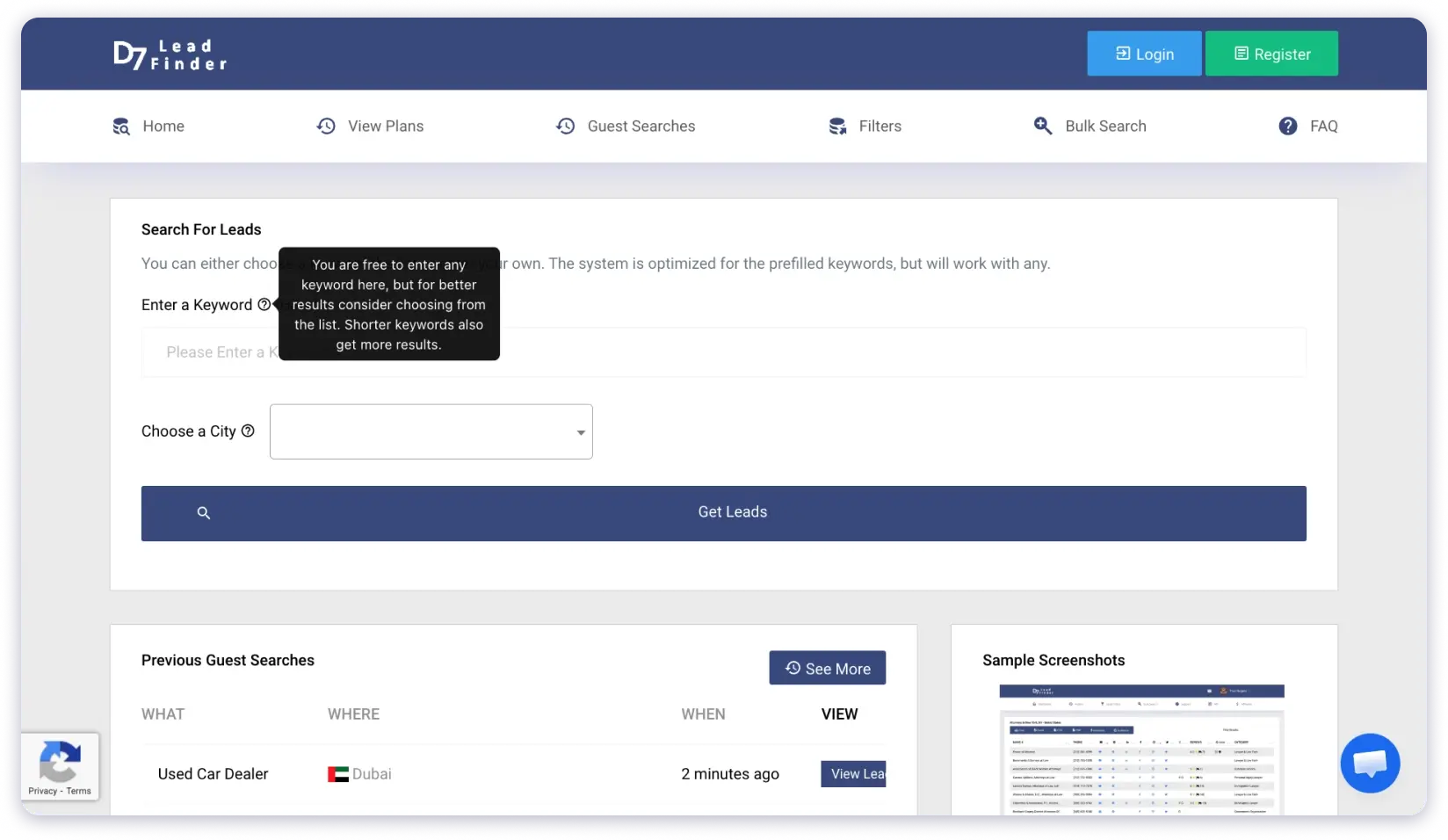Go to the Home menu item
Screen dimensions: 1448x840
tap(163, 127)
